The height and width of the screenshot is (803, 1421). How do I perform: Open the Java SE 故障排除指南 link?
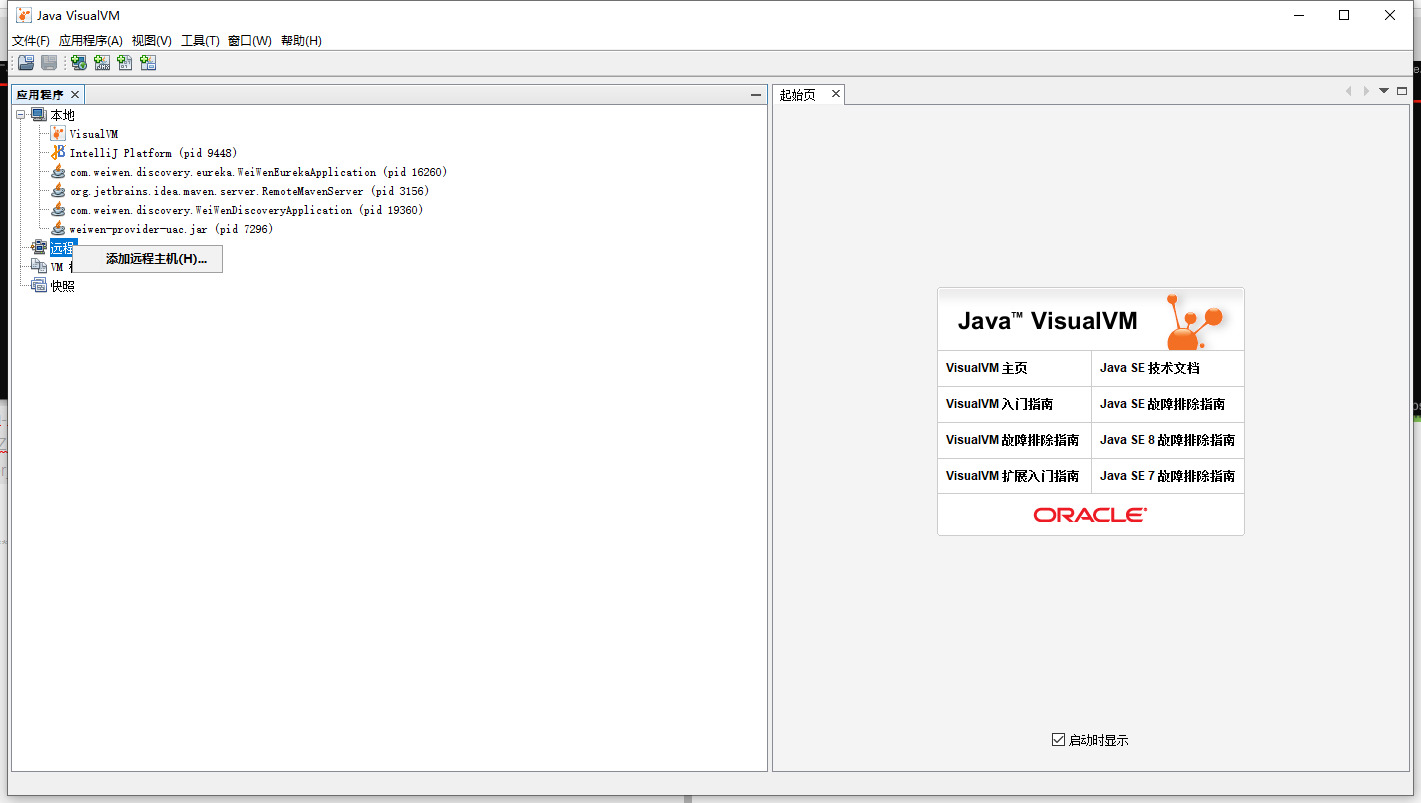point(1162,404)
